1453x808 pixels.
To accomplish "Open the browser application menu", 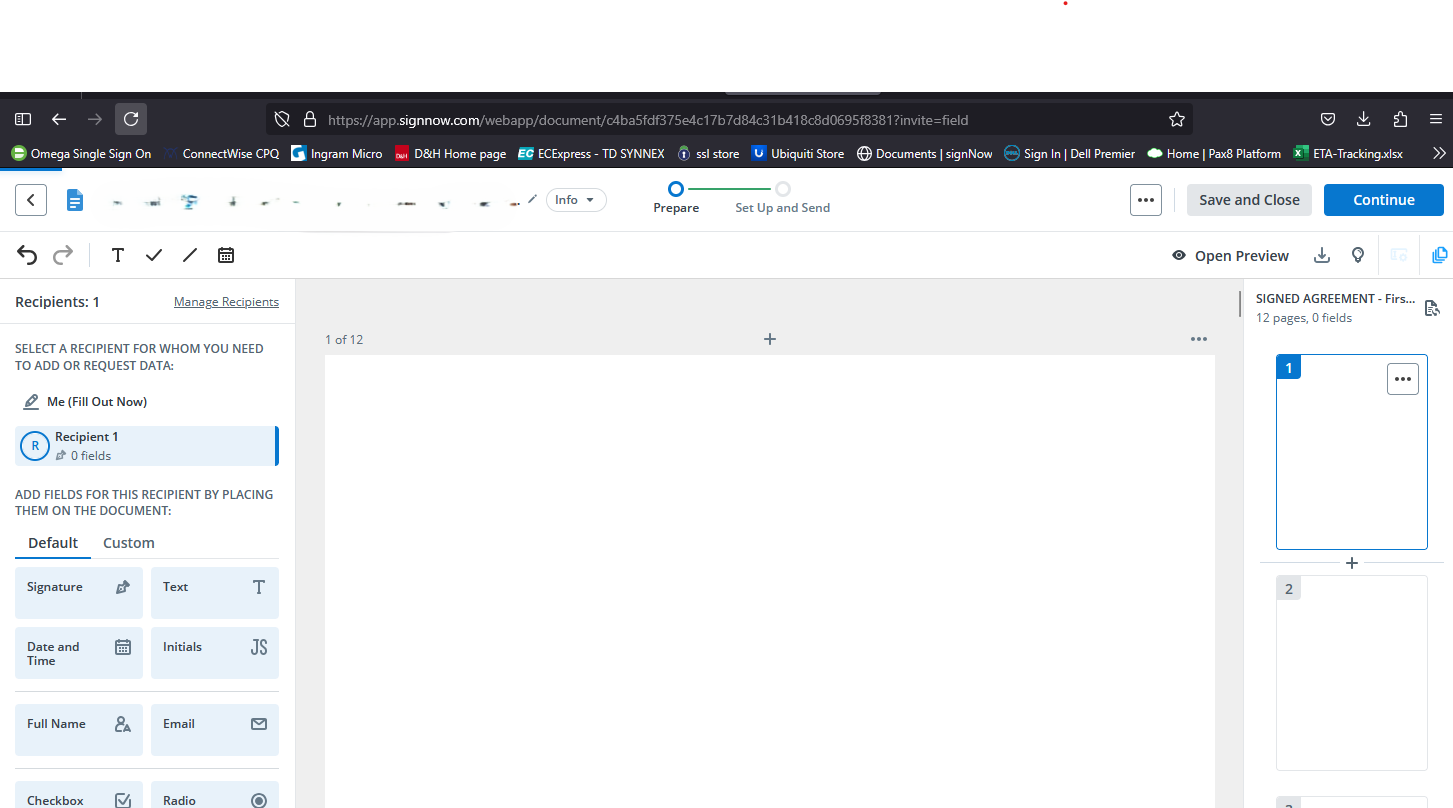I will pos(1436,119).
